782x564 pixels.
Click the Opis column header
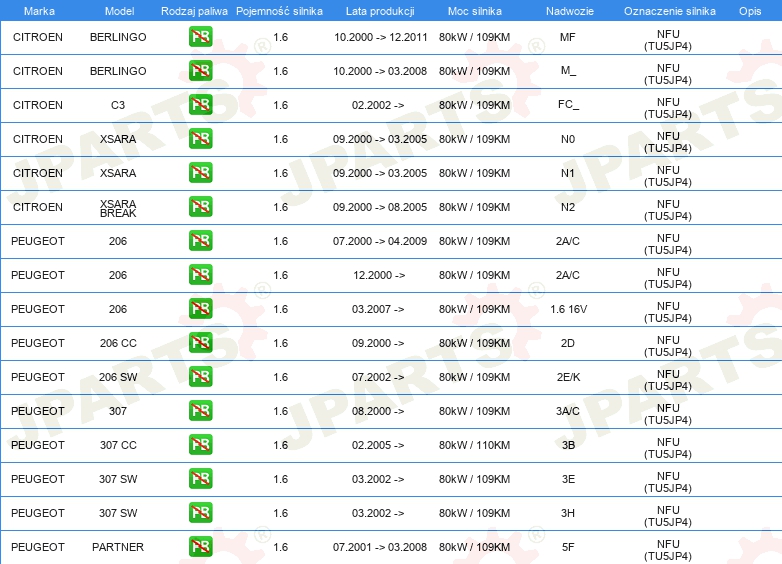pyautogui.click(x=750, y=11)
